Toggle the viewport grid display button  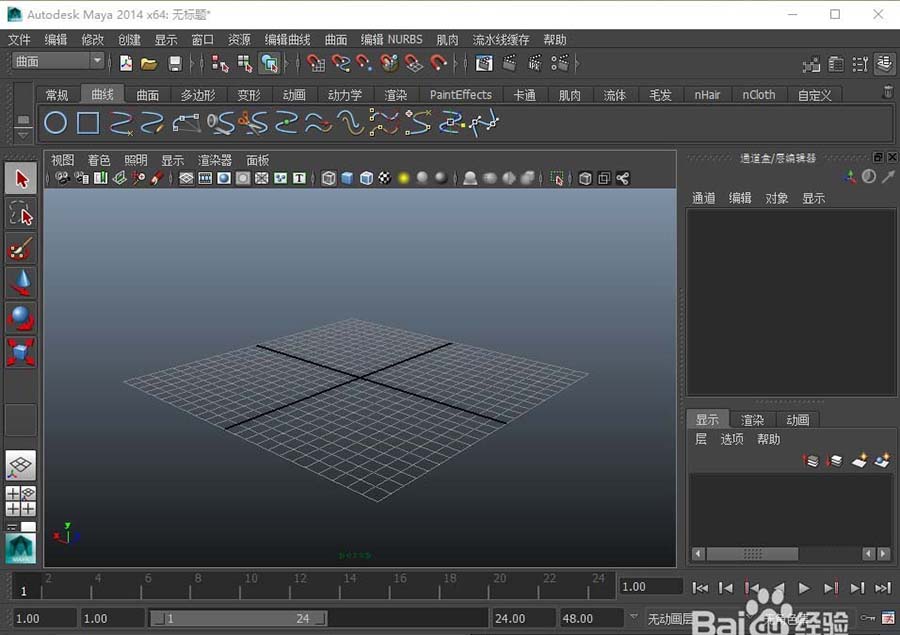(x=186, y=178)
